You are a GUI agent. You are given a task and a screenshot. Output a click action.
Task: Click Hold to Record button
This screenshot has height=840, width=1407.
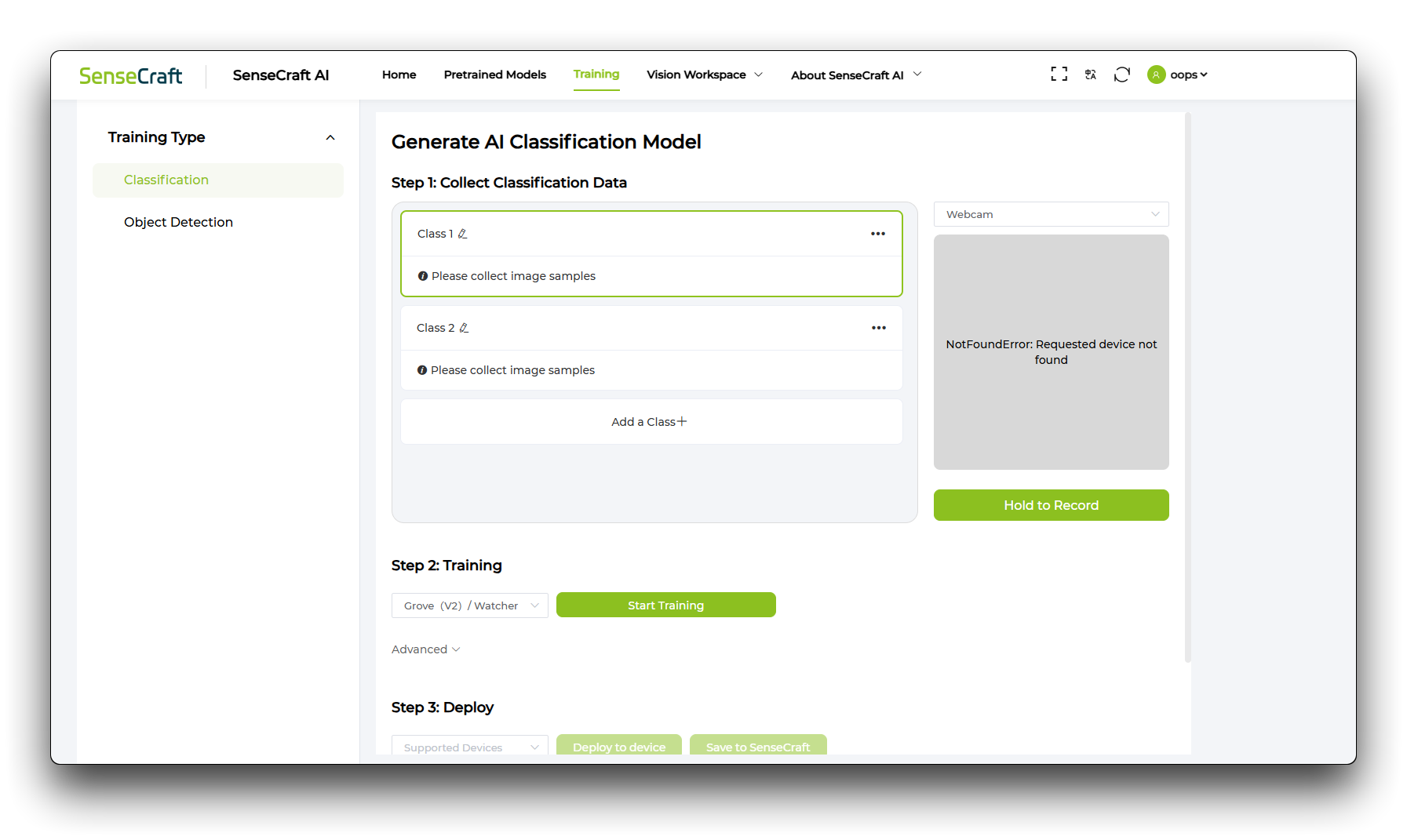(x=1051, y=505)
